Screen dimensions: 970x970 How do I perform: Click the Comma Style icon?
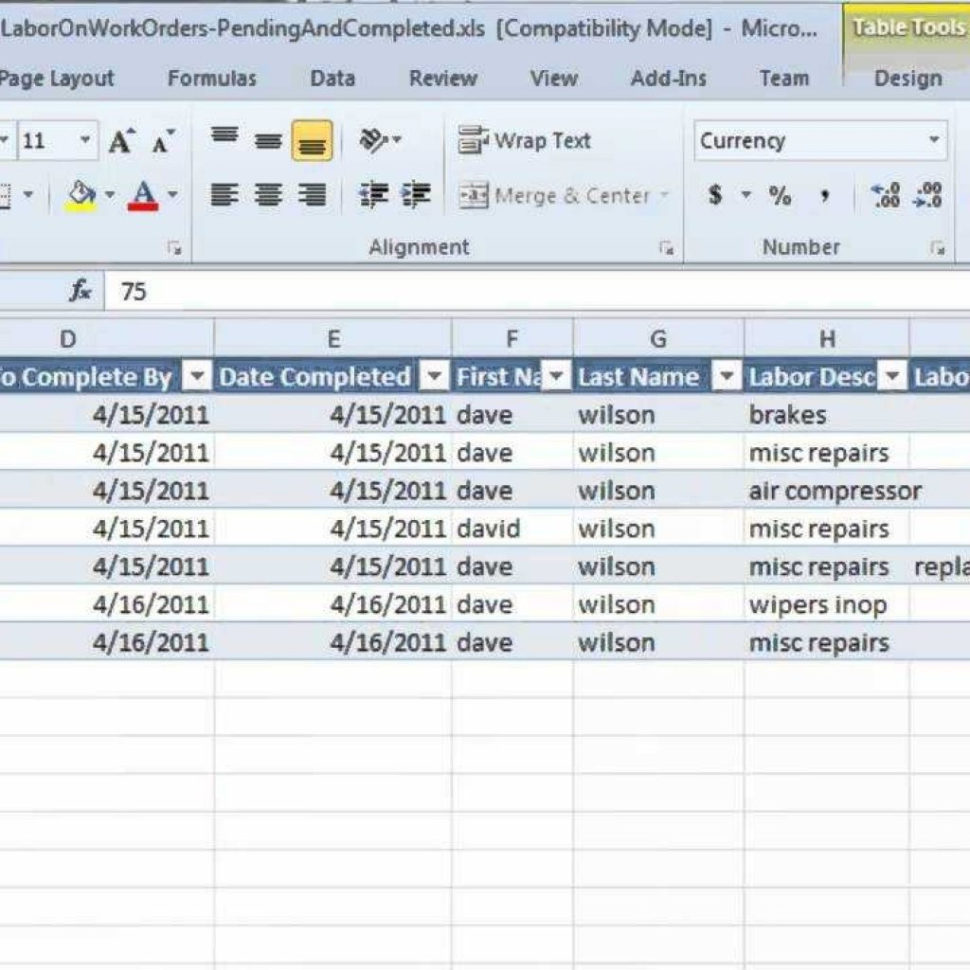826,196
